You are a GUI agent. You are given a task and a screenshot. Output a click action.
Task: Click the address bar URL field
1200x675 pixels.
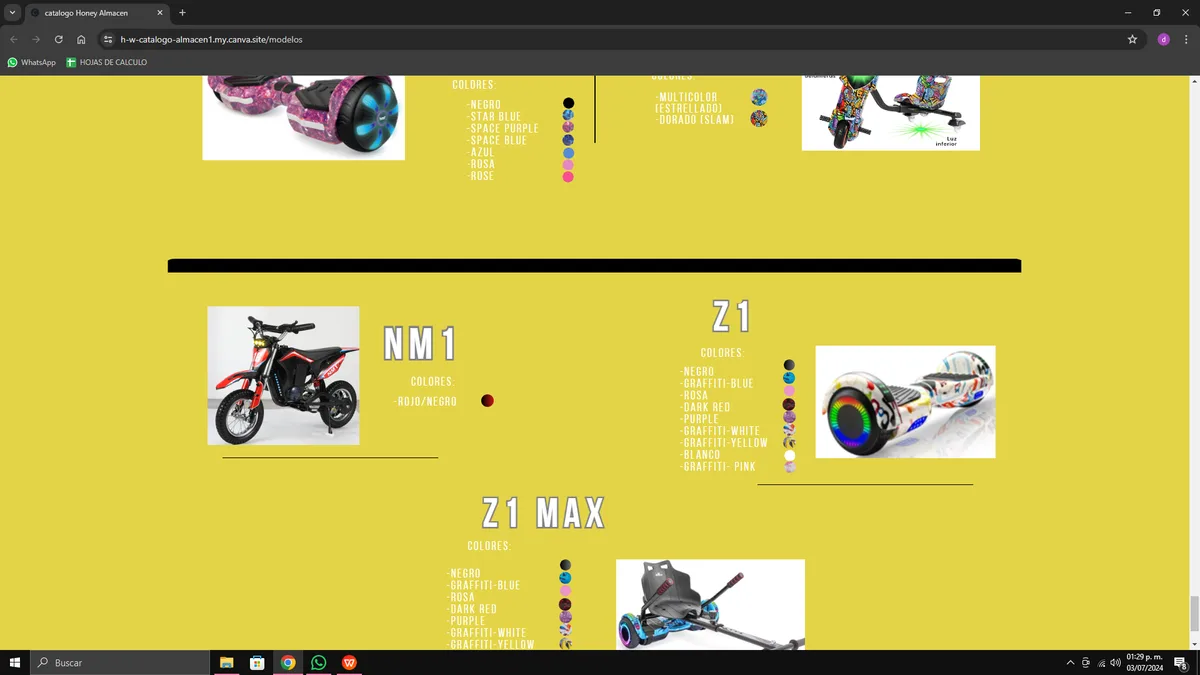(x=620, y=40)
